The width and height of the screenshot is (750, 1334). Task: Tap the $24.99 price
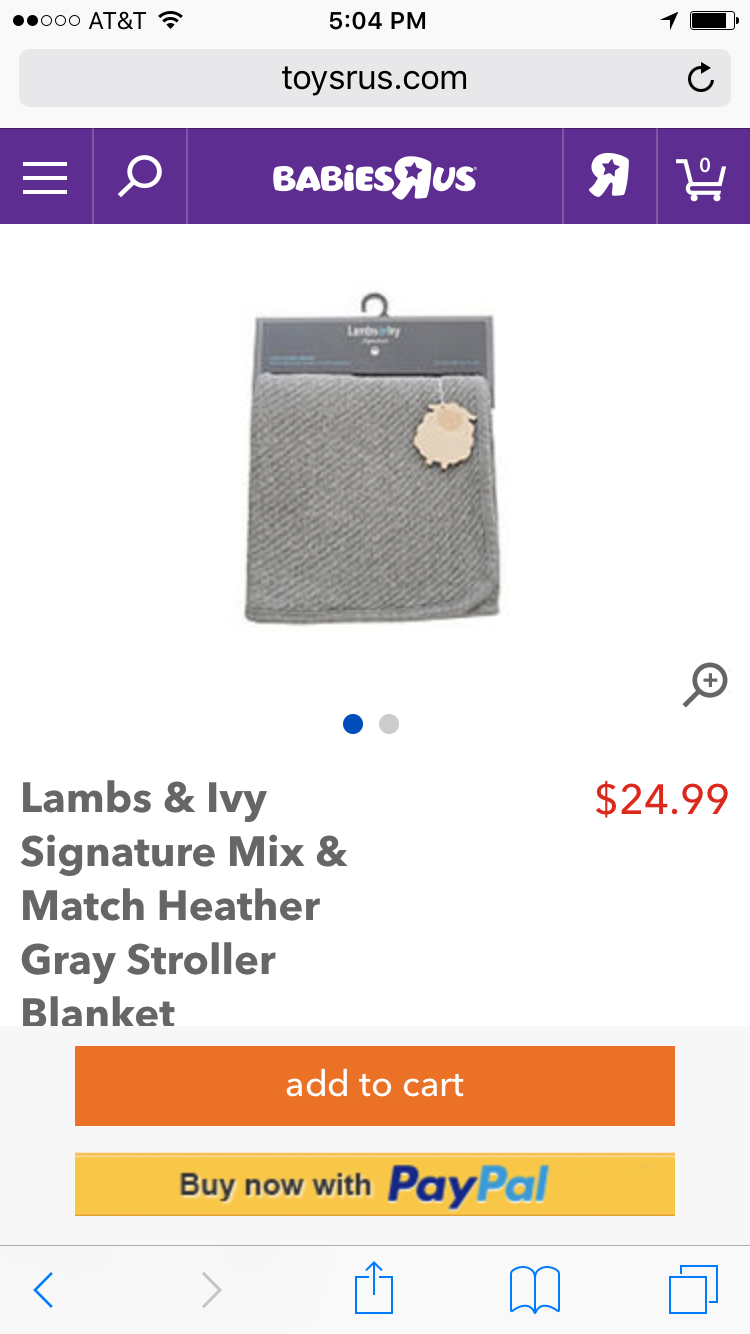coord(662,799)
